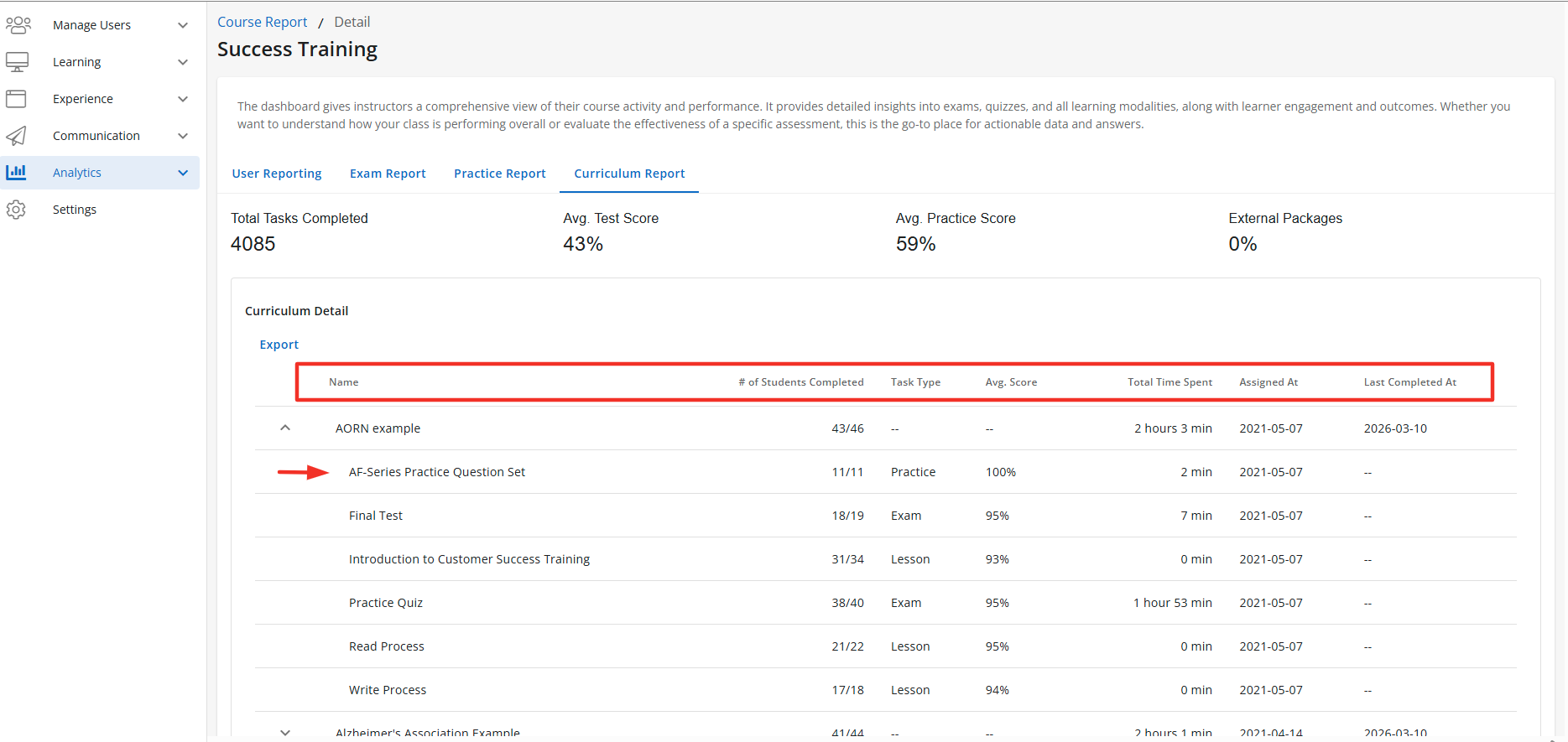Click the Learning monitor icon

point(18,62)
